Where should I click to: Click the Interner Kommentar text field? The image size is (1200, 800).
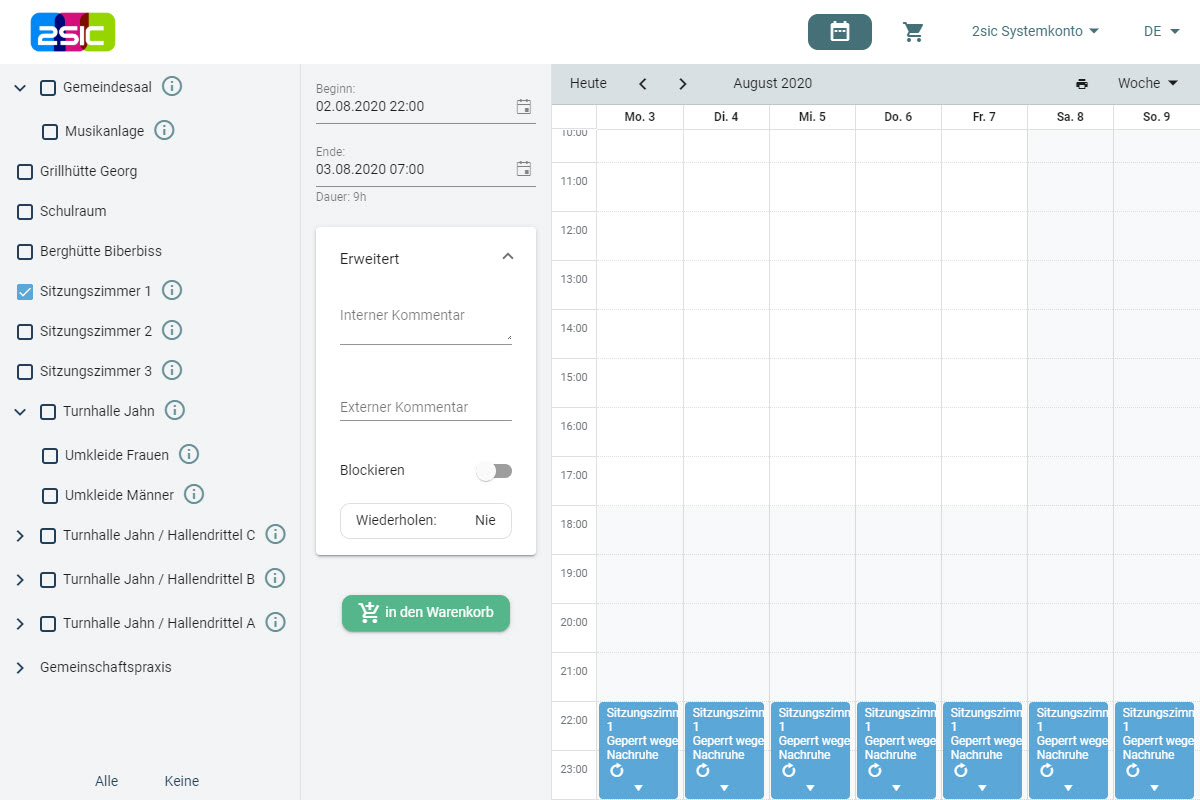point(425,327)
